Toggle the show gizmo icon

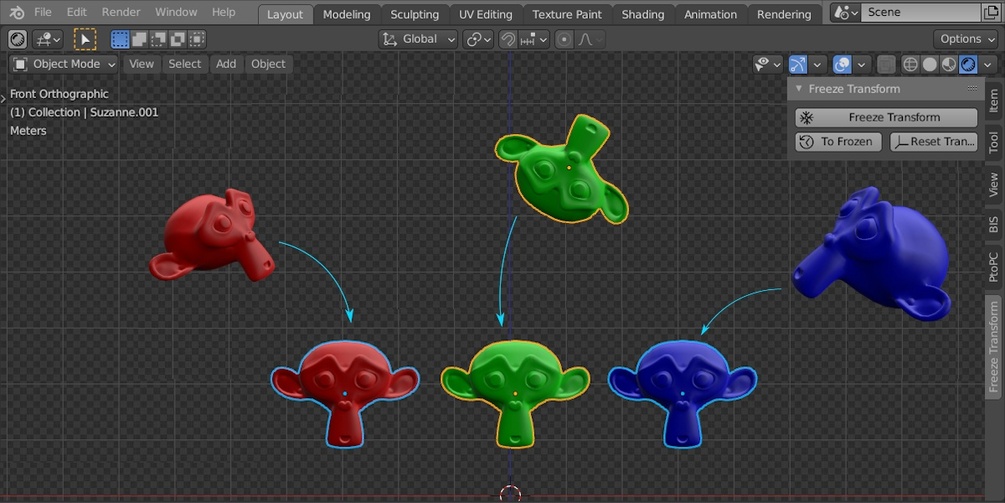click(798, 64)
